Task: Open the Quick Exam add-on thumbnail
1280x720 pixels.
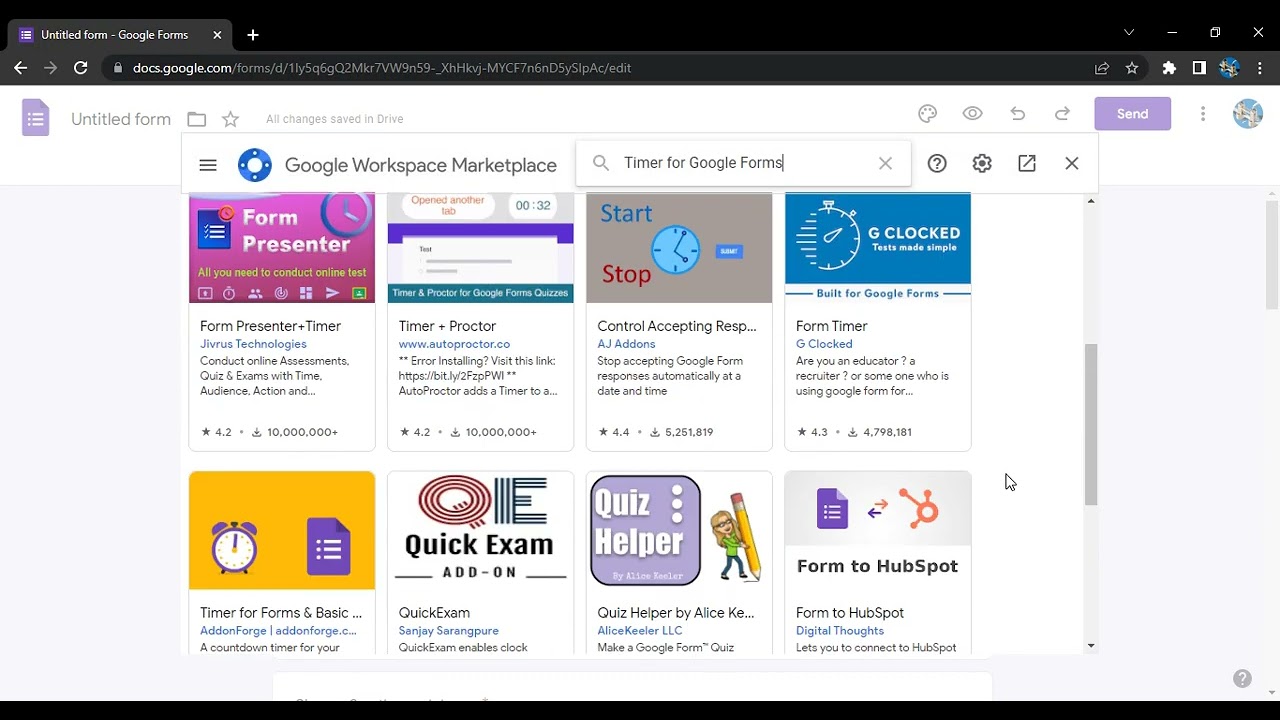Action: 481,530
